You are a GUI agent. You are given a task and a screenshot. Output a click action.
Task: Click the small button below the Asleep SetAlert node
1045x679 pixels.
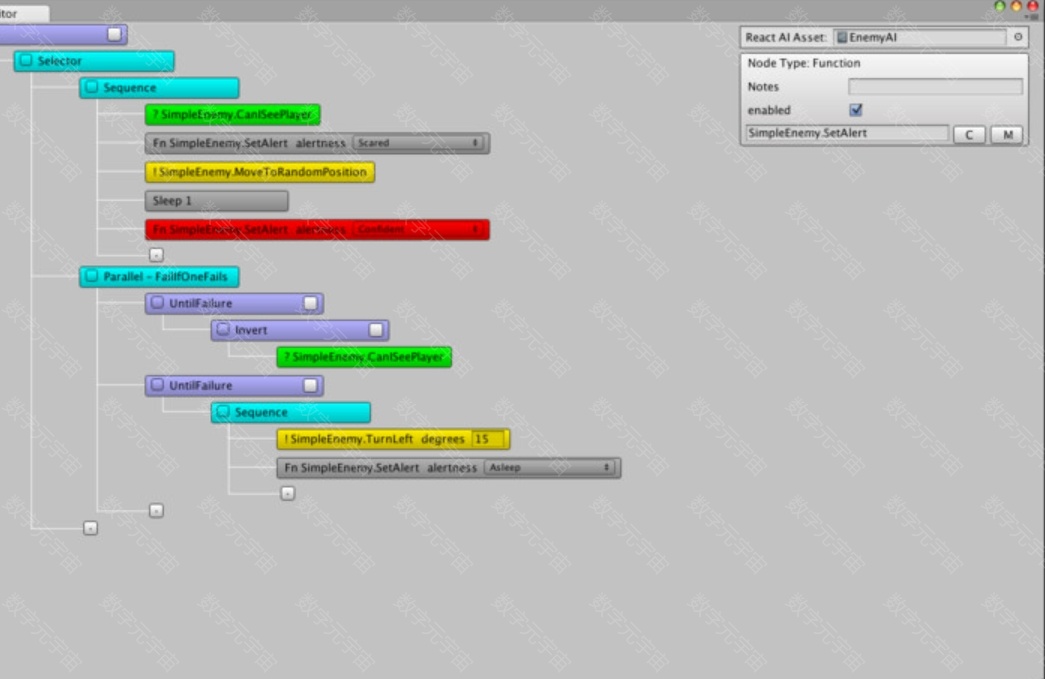[x=287, y=493]
